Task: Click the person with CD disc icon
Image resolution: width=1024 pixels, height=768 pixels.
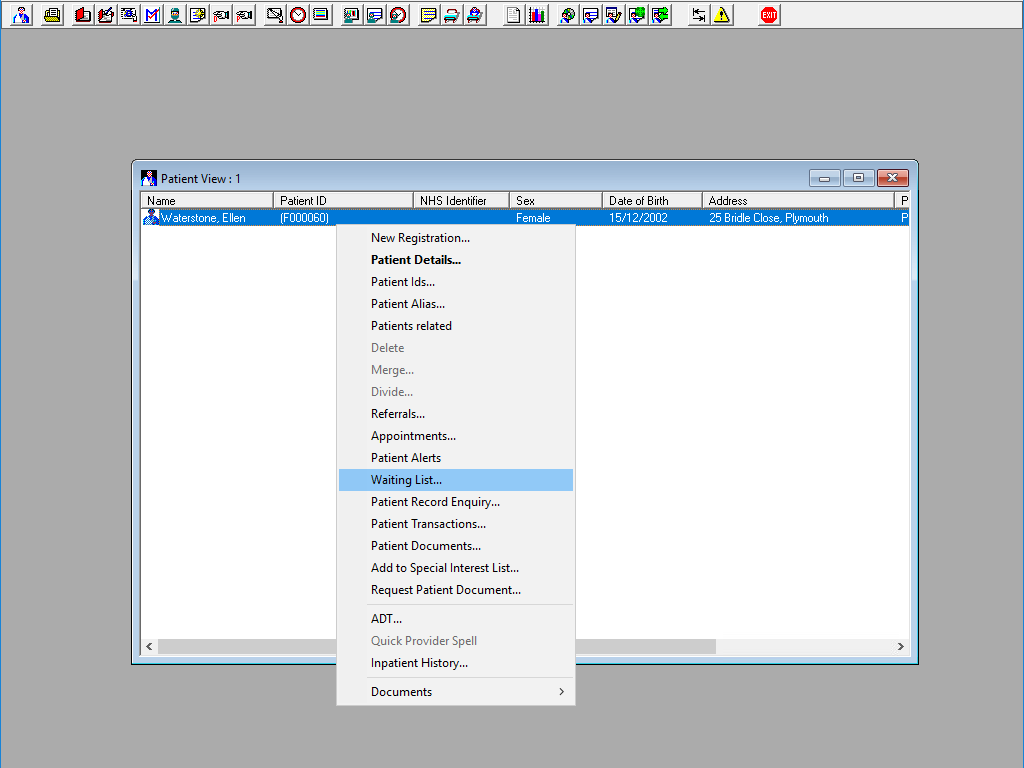Action: (x=568, y=15)
